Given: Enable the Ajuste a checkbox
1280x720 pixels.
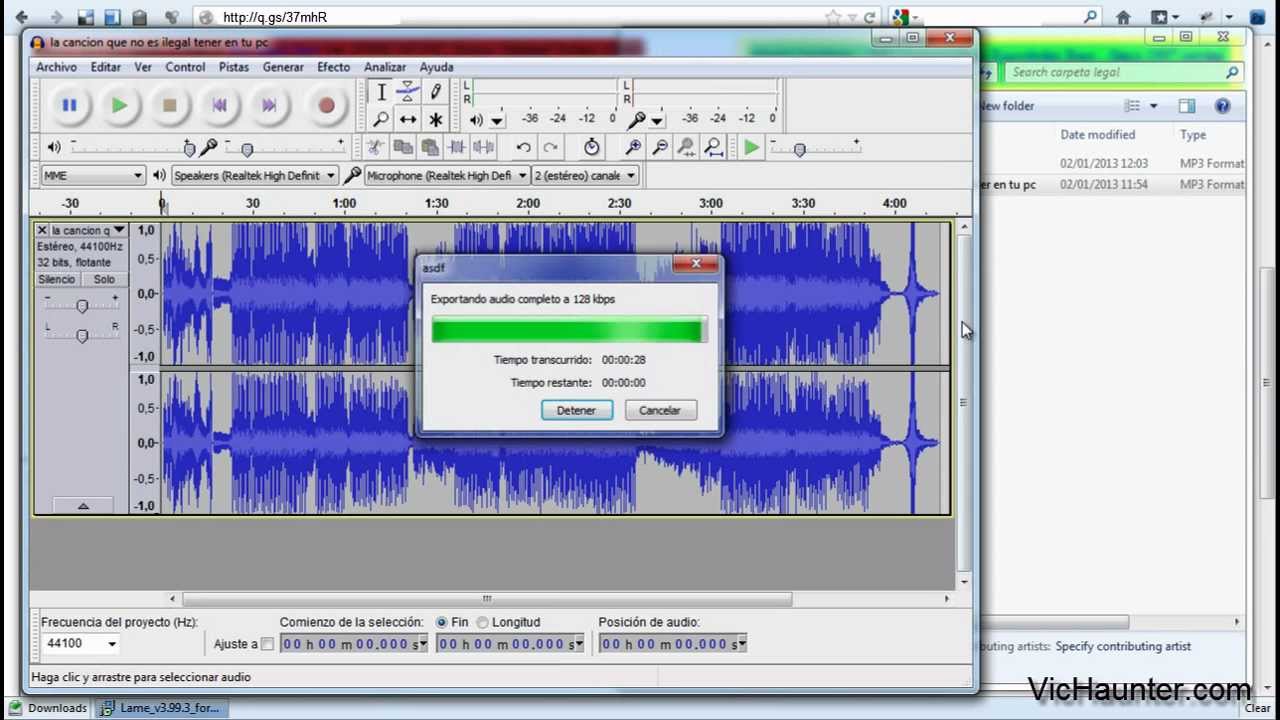Looking at the screenshot, I should 267,644.
